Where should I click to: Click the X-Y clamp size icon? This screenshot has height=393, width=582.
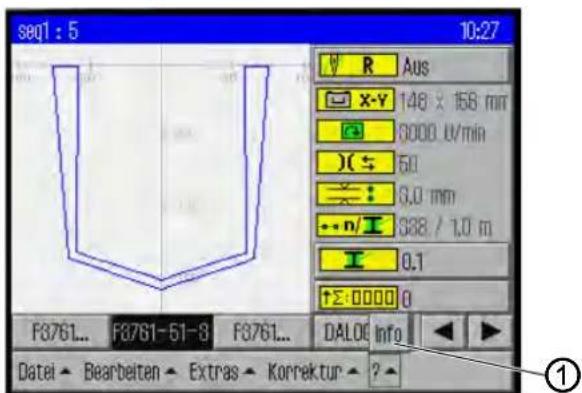pos(356,100)
